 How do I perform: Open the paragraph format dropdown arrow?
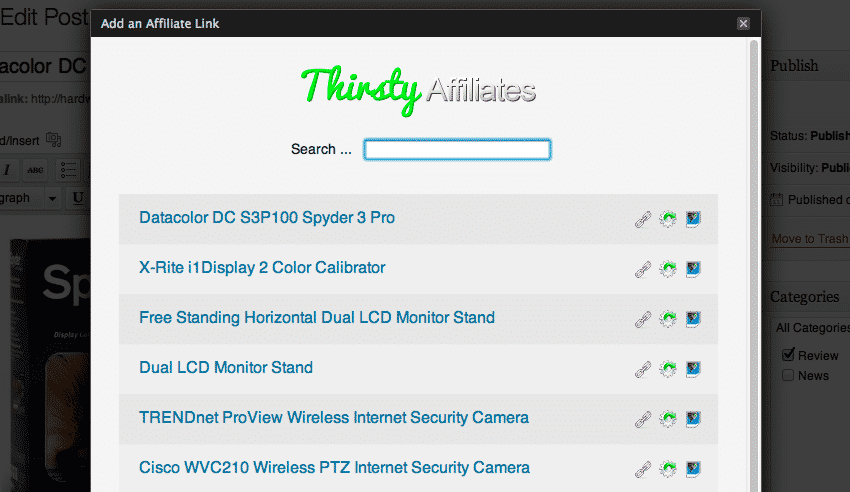coord(52,198)
